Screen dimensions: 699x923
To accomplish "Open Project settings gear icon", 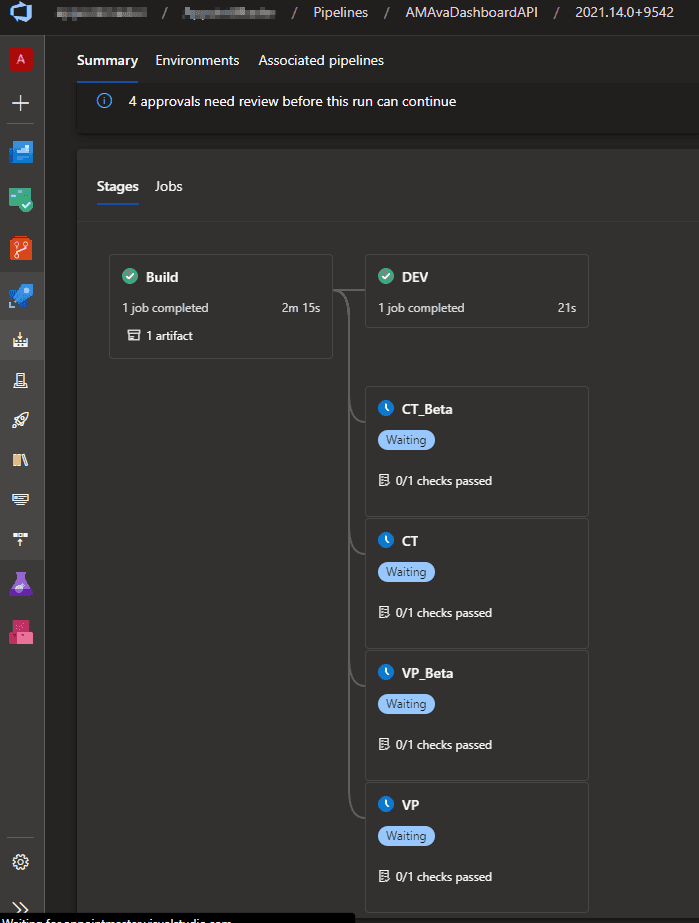I will click(21, 862).
